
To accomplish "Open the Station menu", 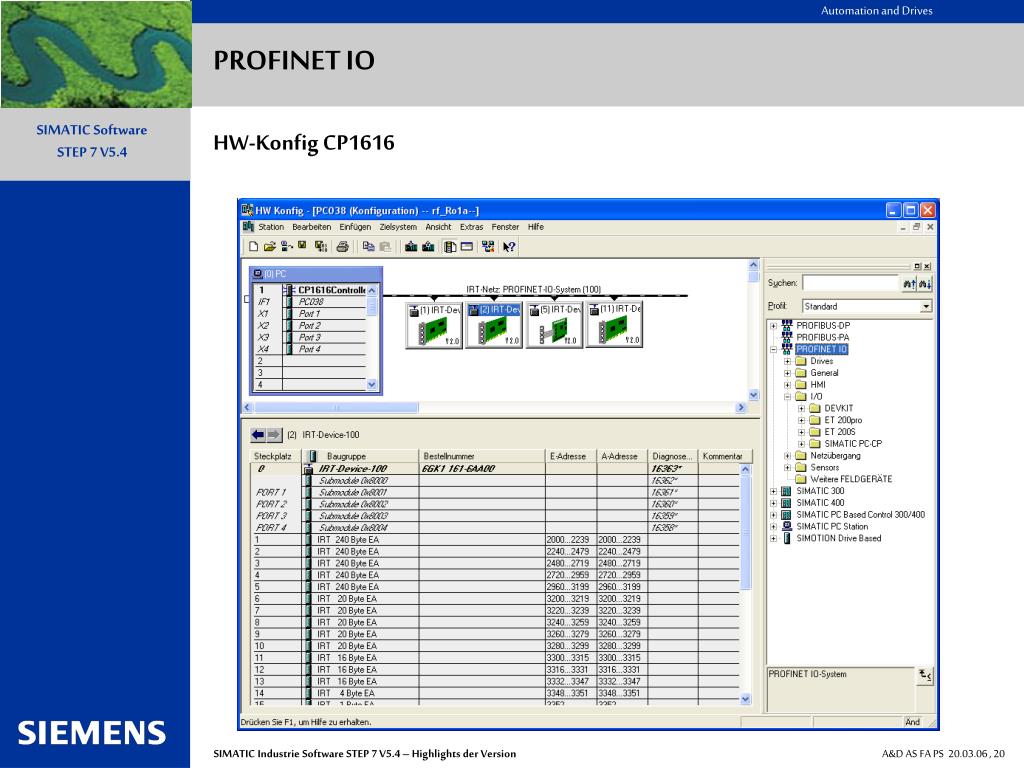I will click(x=271, y=227).
